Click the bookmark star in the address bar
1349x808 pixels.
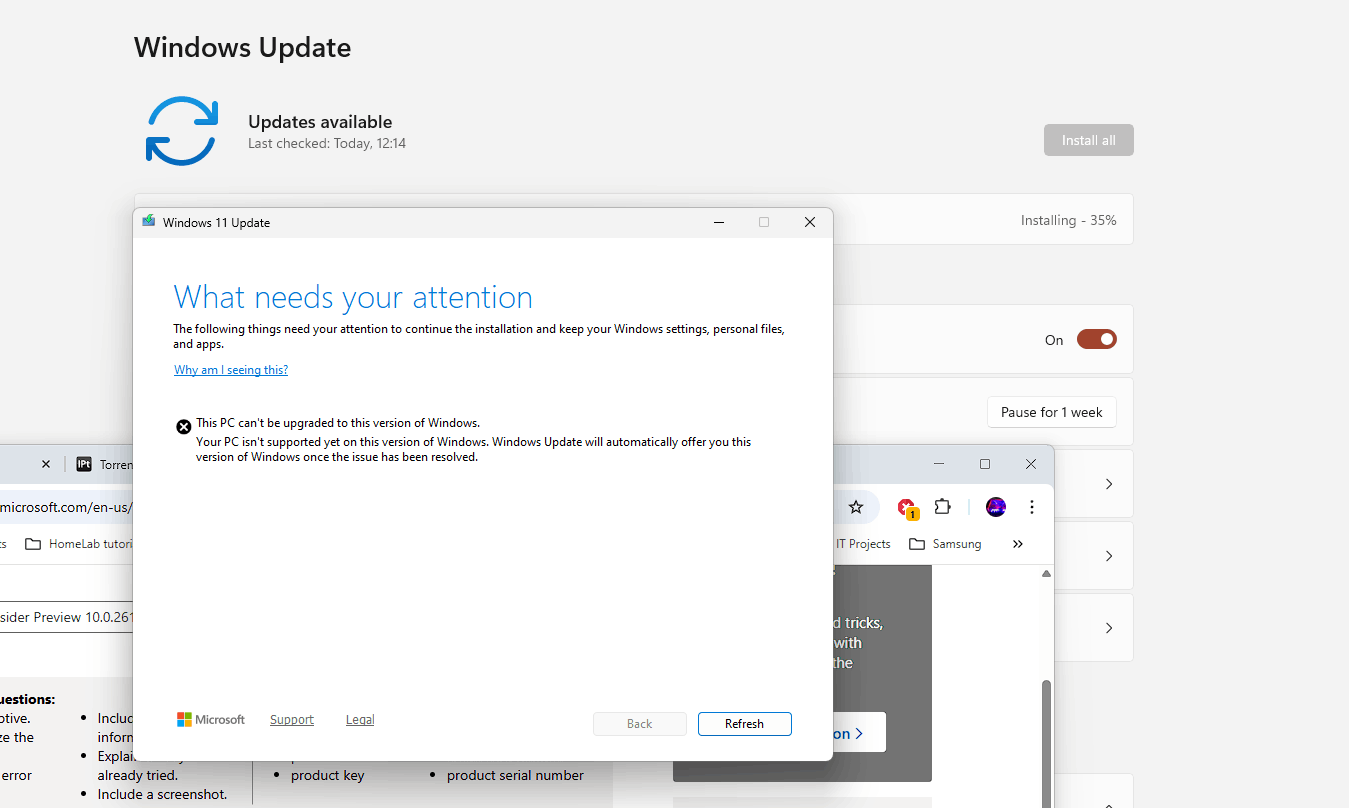(857, 507)
